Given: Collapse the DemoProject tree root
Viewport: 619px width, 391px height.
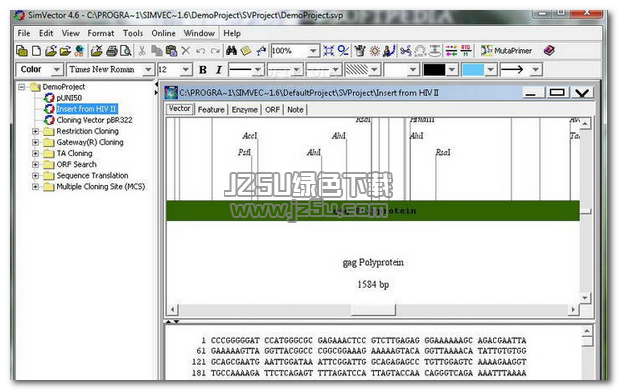Looking at the screenshot, I should [22, 87].
